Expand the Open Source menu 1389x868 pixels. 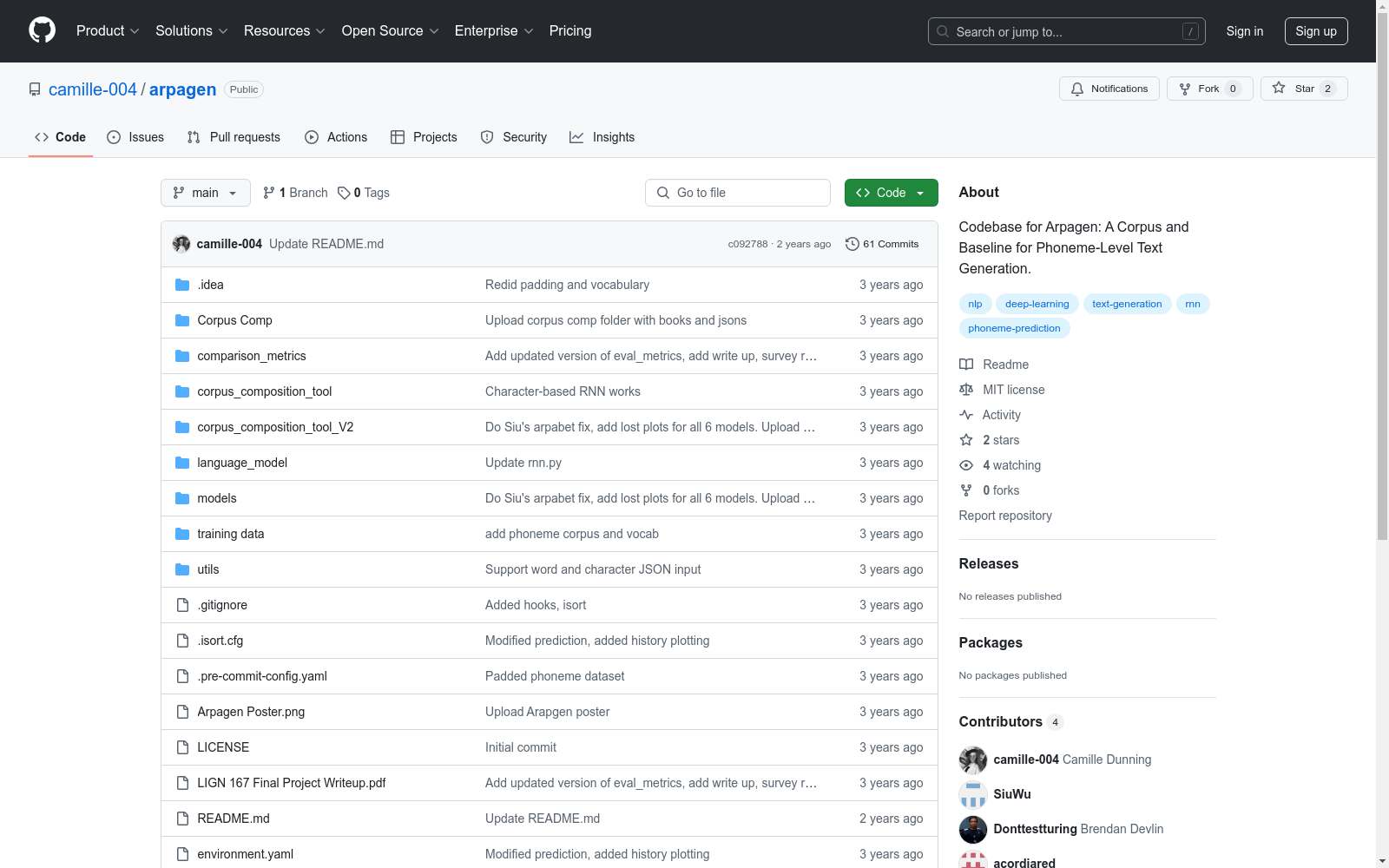point(391,31)
